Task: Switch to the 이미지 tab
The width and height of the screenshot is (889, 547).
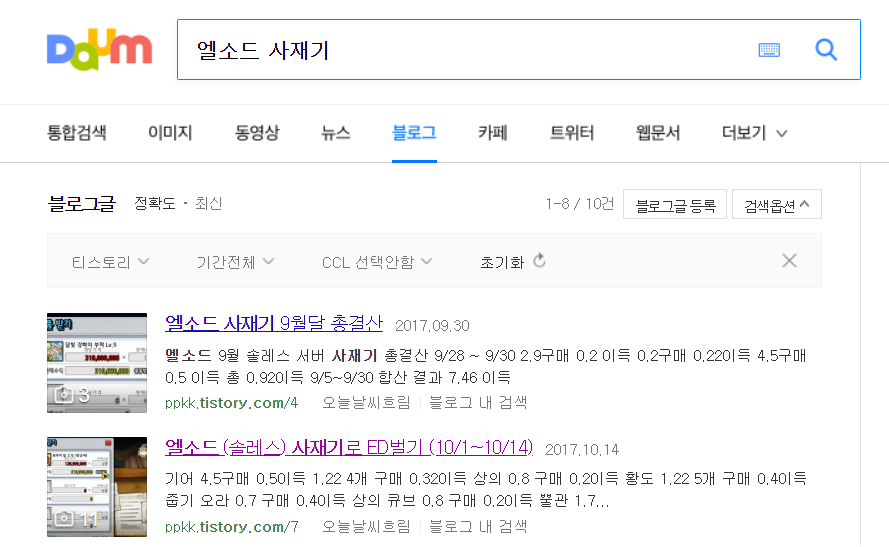Action: pyautogui.click(x=170, y=133)
